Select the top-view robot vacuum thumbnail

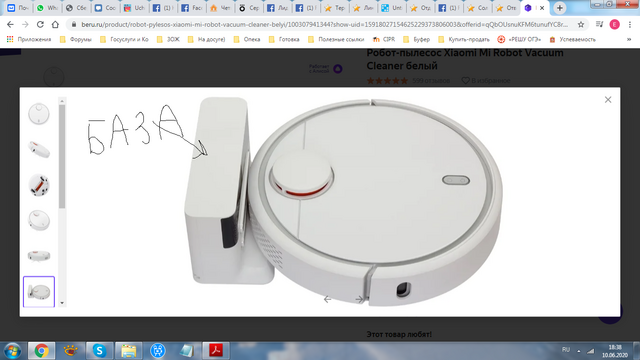[39, 113]
